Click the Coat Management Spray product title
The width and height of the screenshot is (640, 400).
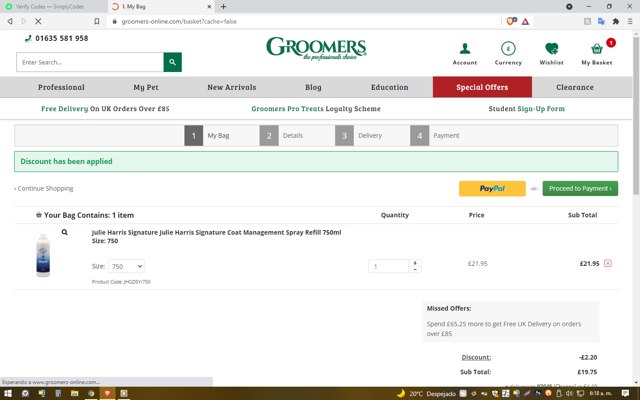click(x=216, y=232)
